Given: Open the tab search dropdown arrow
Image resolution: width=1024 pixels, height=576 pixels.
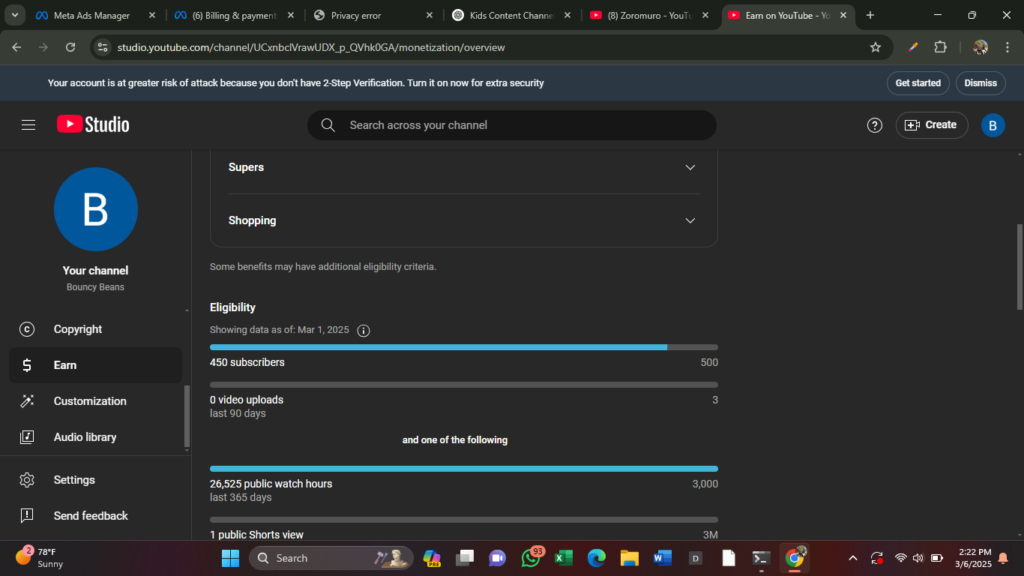Looking at the screenshot, I should pos(15,15).
